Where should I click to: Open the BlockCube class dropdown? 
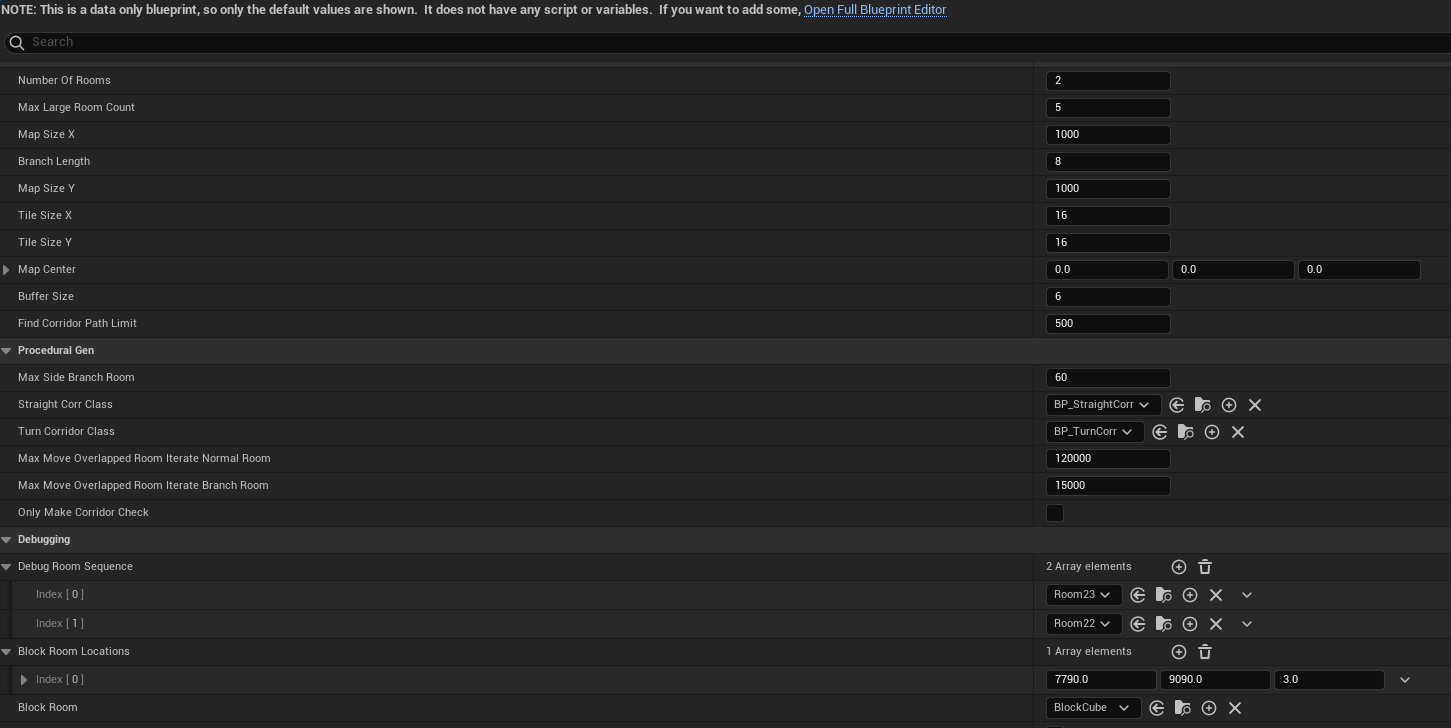pyautogui.click(x=1092, y=708)
